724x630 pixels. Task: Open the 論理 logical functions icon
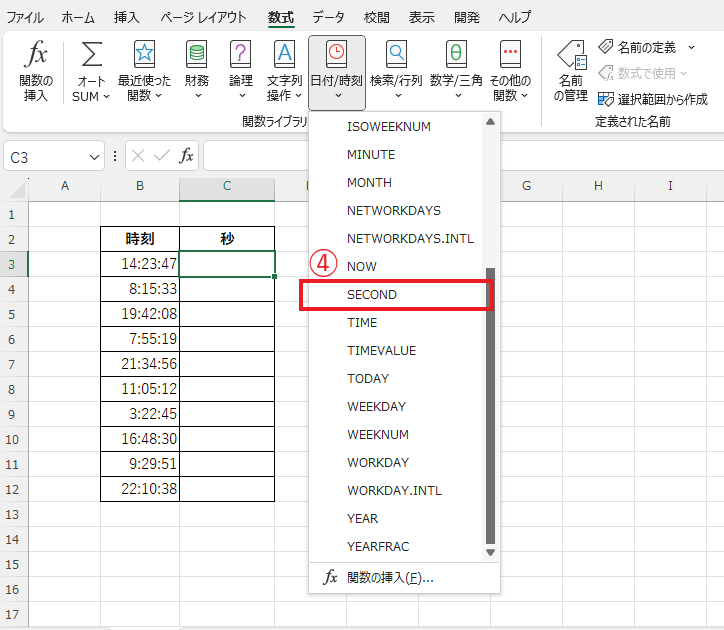point(241,54)
